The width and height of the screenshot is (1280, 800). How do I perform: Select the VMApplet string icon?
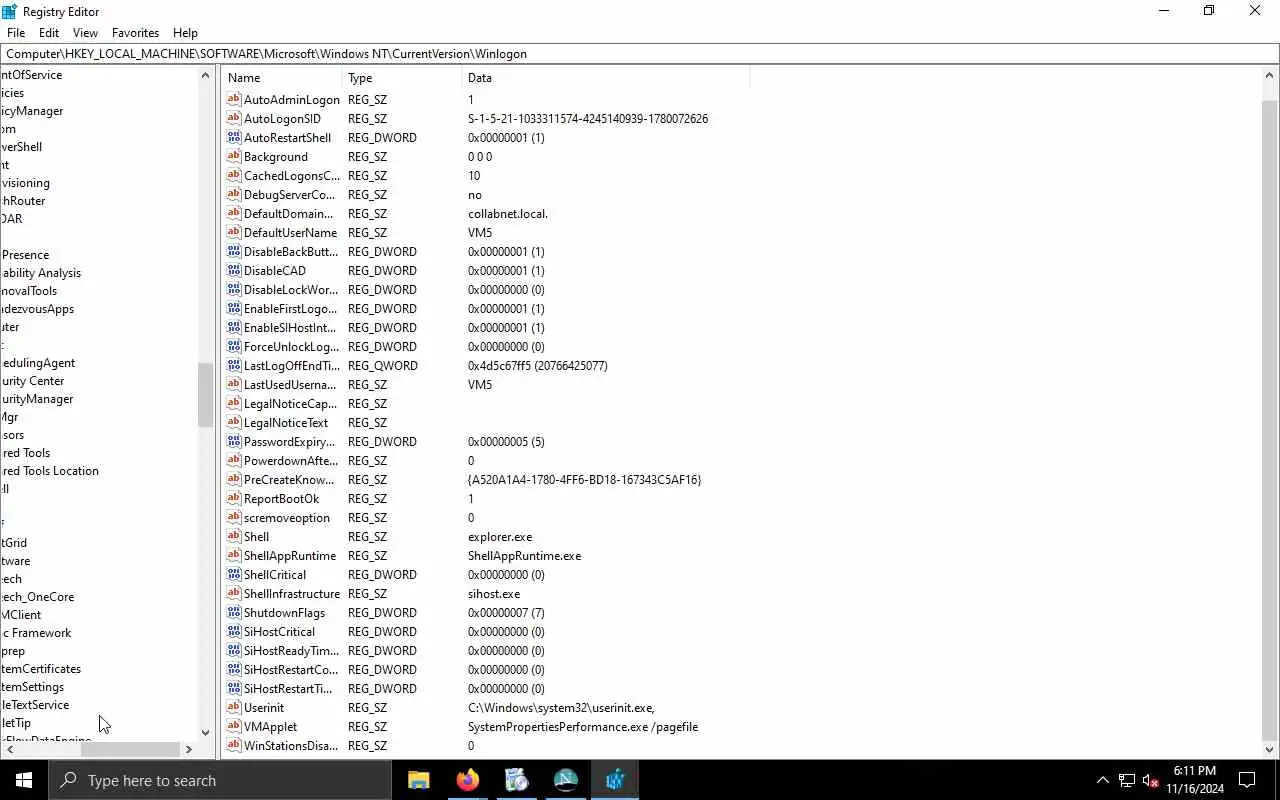pyautogui.click(x=234, y=726)
